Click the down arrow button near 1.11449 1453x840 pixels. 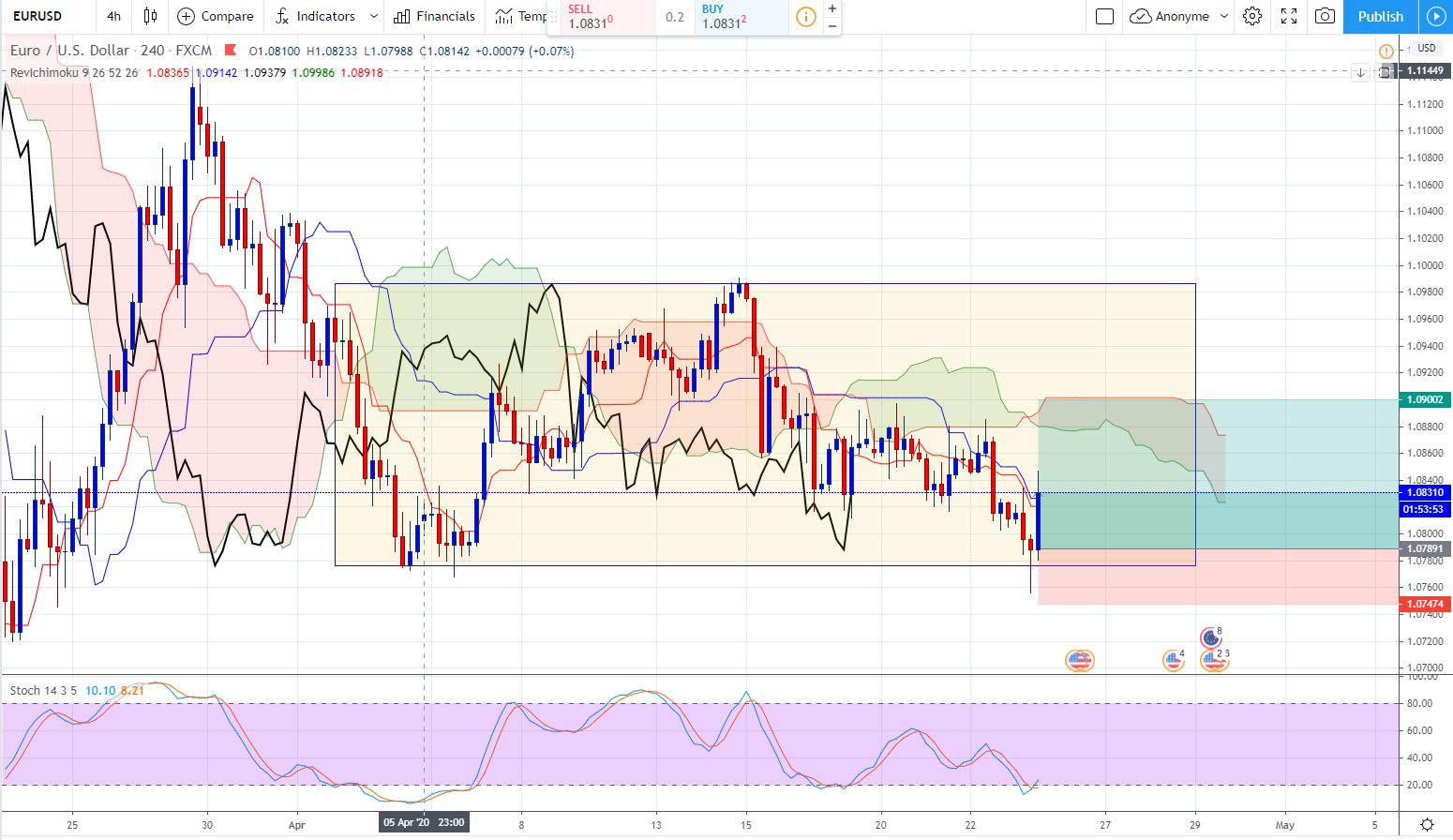coord(1361,72)
